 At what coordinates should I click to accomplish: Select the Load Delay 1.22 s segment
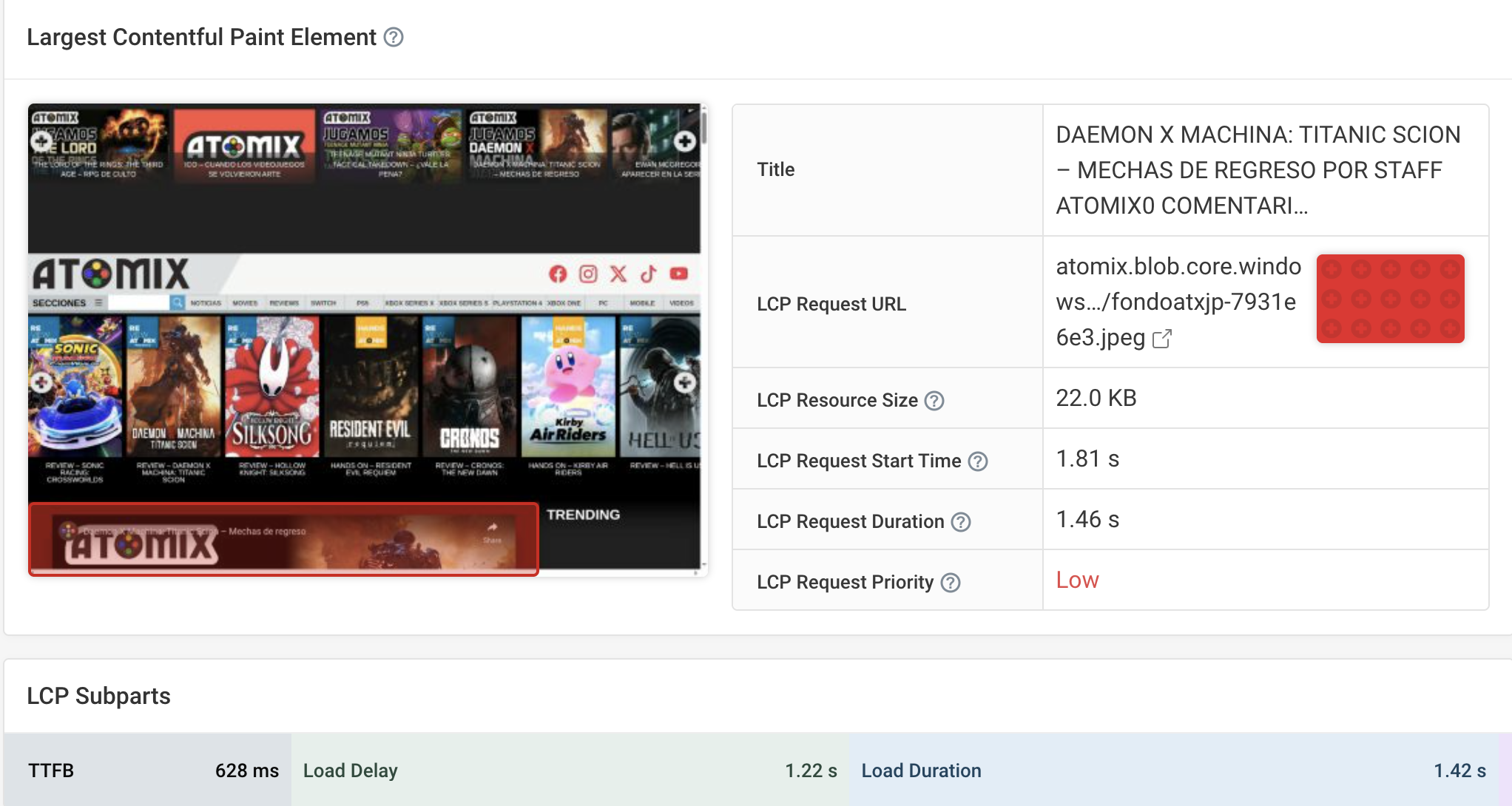coord(570,771)
